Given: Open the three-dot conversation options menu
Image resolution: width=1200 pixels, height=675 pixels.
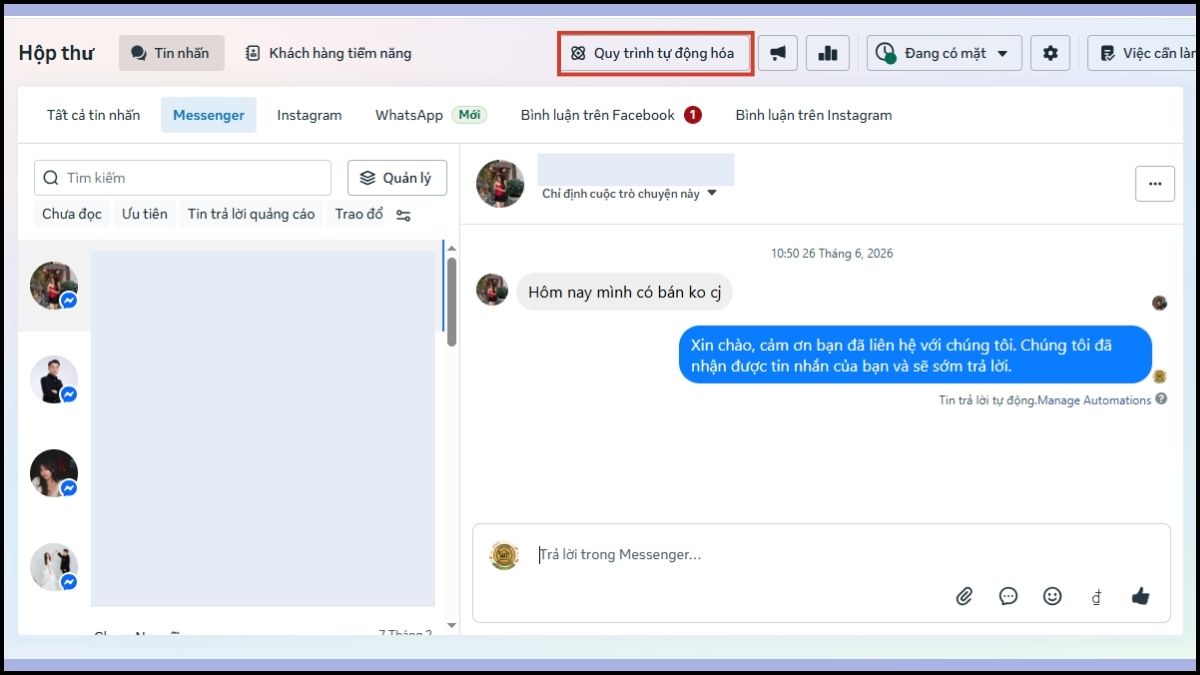Looking at the screenshot, I should tap(1155, 184).
